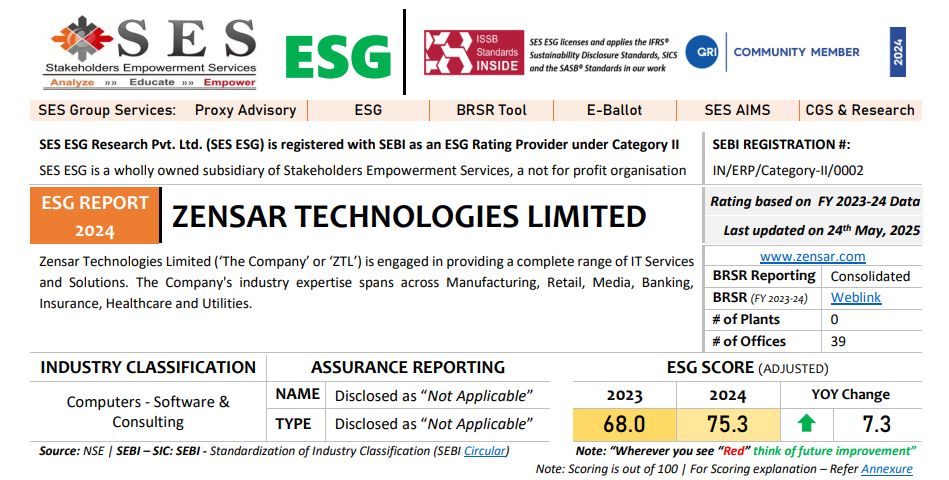Viewport: 949px width, 480px height.
Task: Click the 'BRSR Reporting' row label
Action: 764,276
